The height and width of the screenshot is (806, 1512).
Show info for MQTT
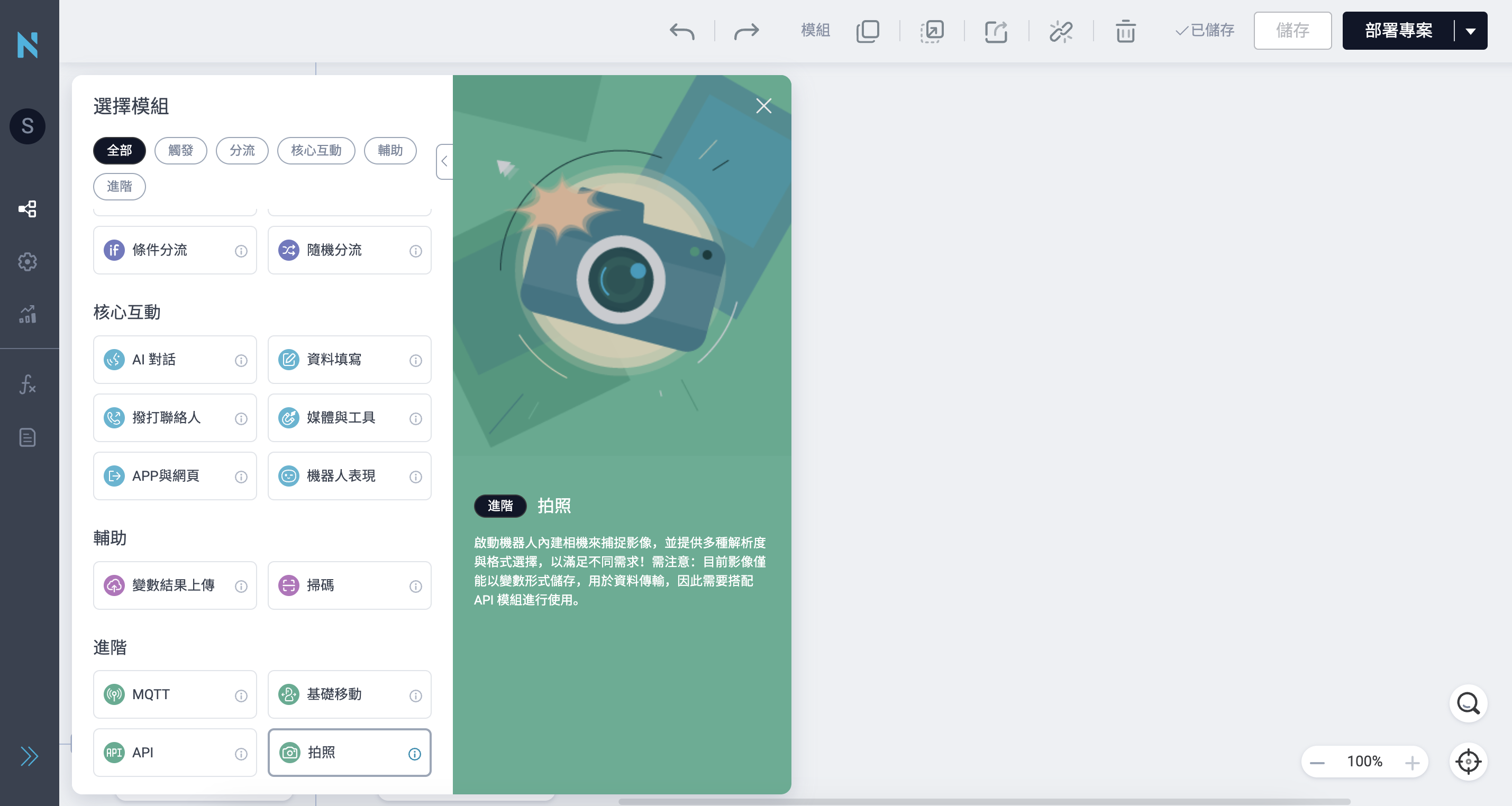point(241,695)
